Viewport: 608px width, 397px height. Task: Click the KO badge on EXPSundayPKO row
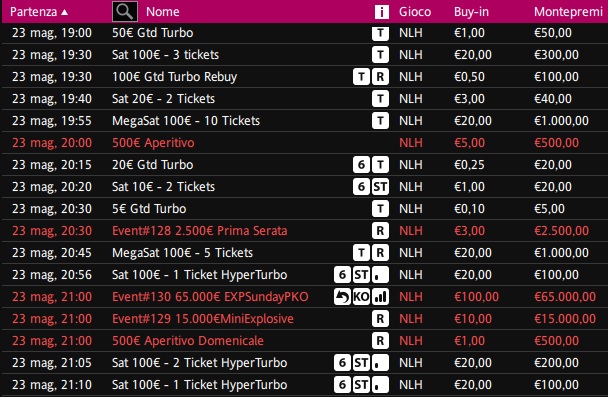361,297
